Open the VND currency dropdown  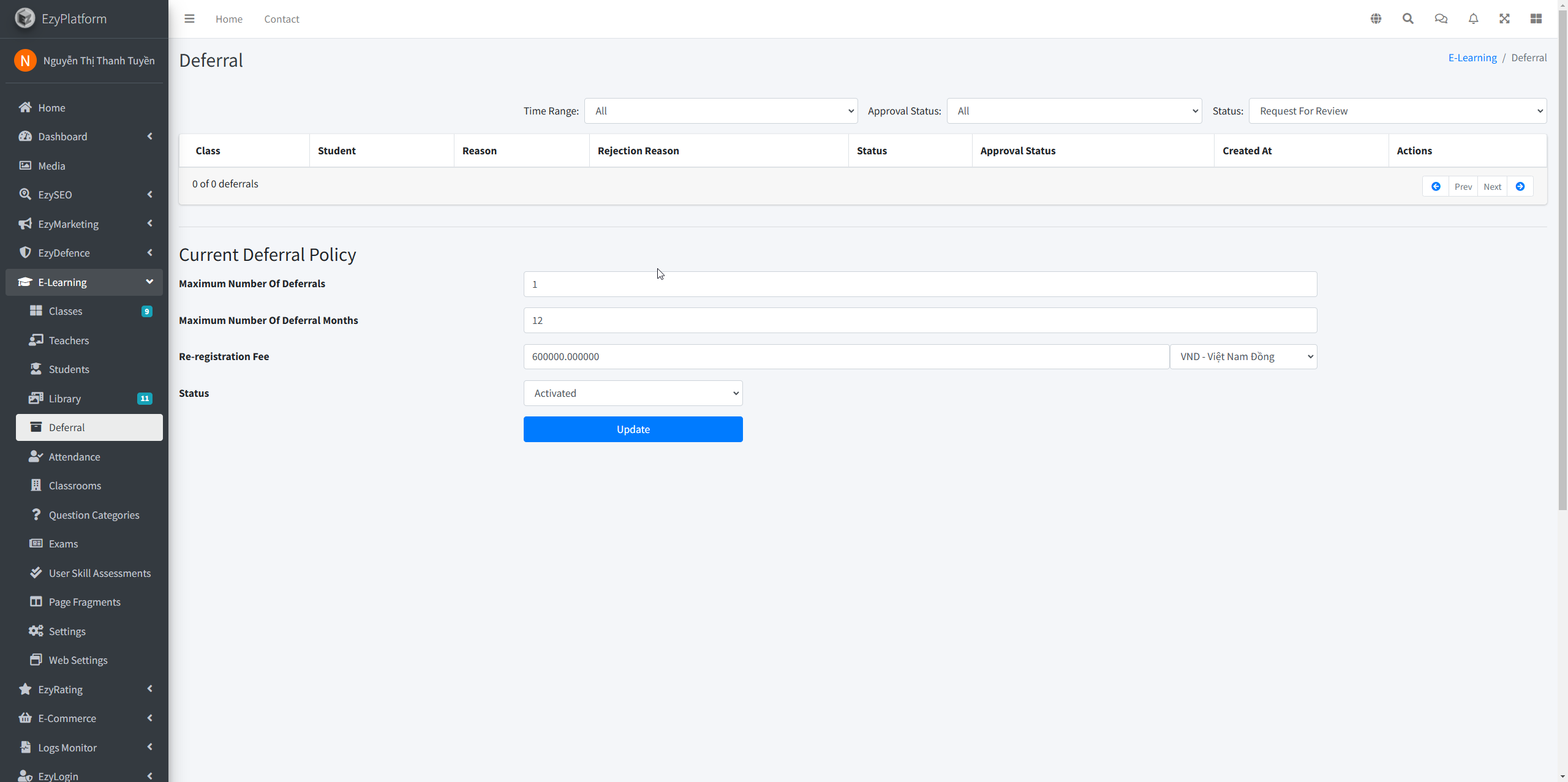pos(1243,356)
